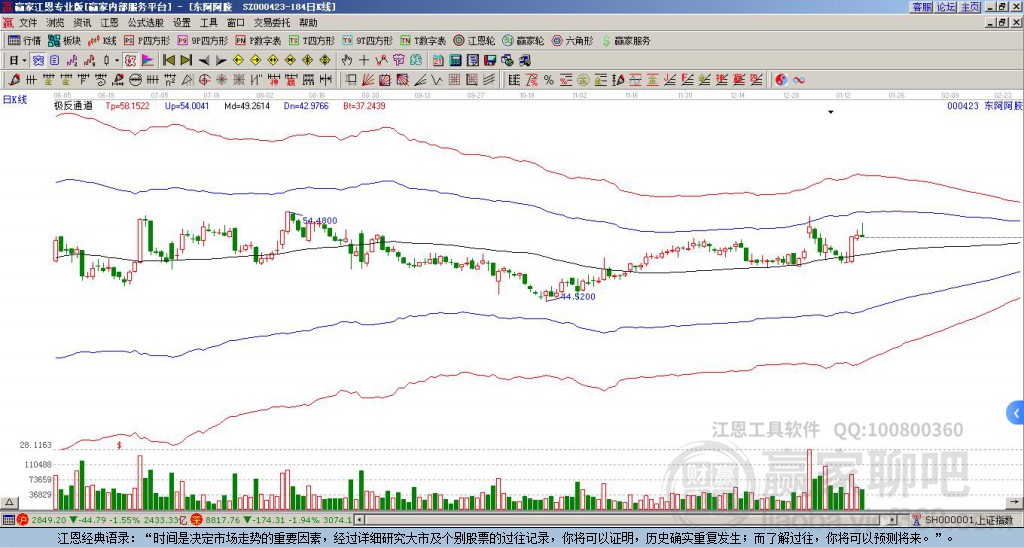
Task: Select the red Gann fan lines tool
Action: point(367,80)
